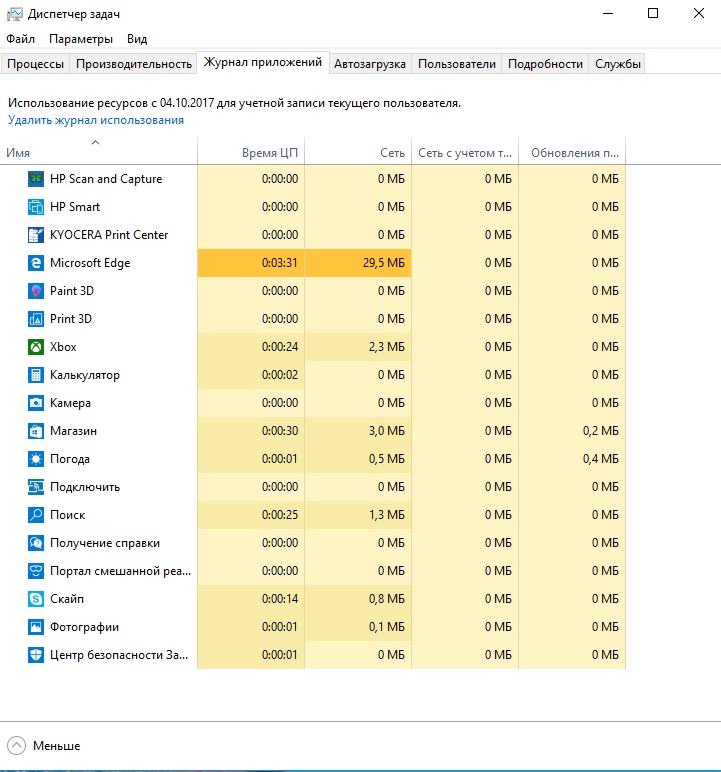Screen dimensions: 721x772
Task: Click the Удалить журнал использования link
Action: (x=96, y=120)
